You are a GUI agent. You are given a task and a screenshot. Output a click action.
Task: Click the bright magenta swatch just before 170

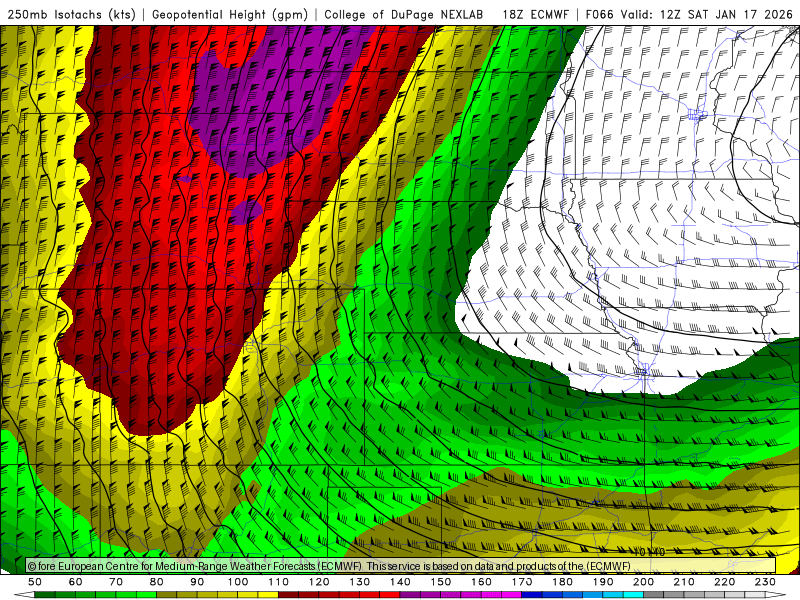tap(512, 595)
